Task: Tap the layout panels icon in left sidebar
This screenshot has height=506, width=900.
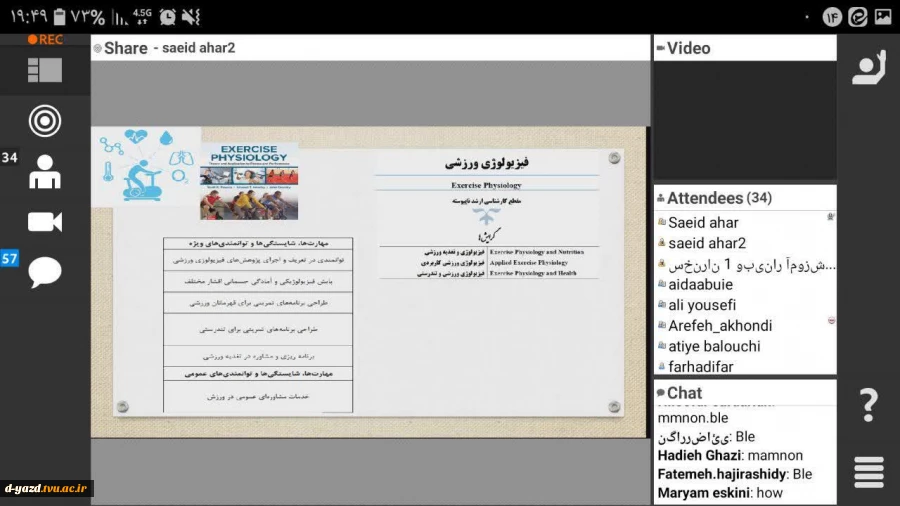Action: [44, 70]
